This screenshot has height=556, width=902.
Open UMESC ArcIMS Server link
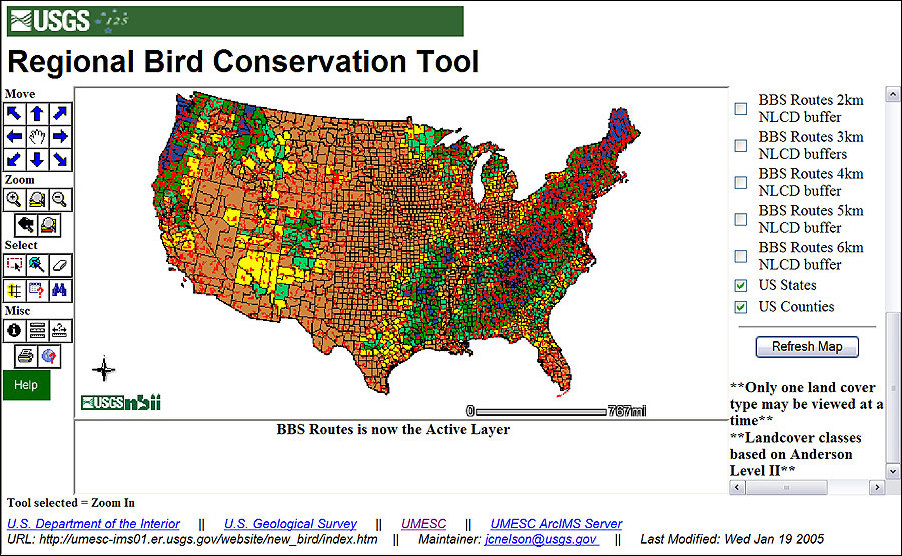(x=556, y=524)
